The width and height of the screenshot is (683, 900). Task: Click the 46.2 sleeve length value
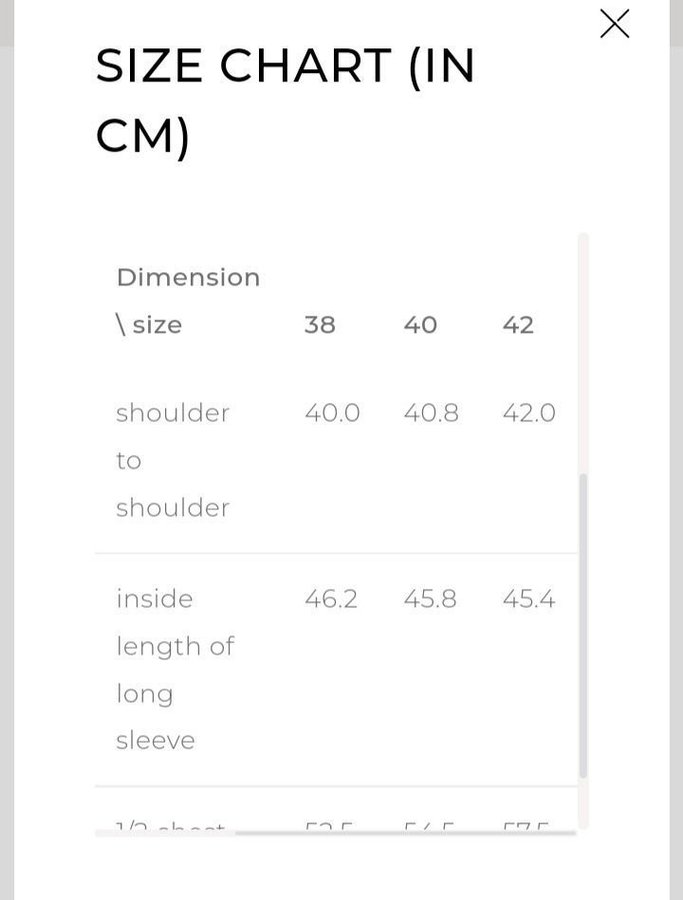331,599
